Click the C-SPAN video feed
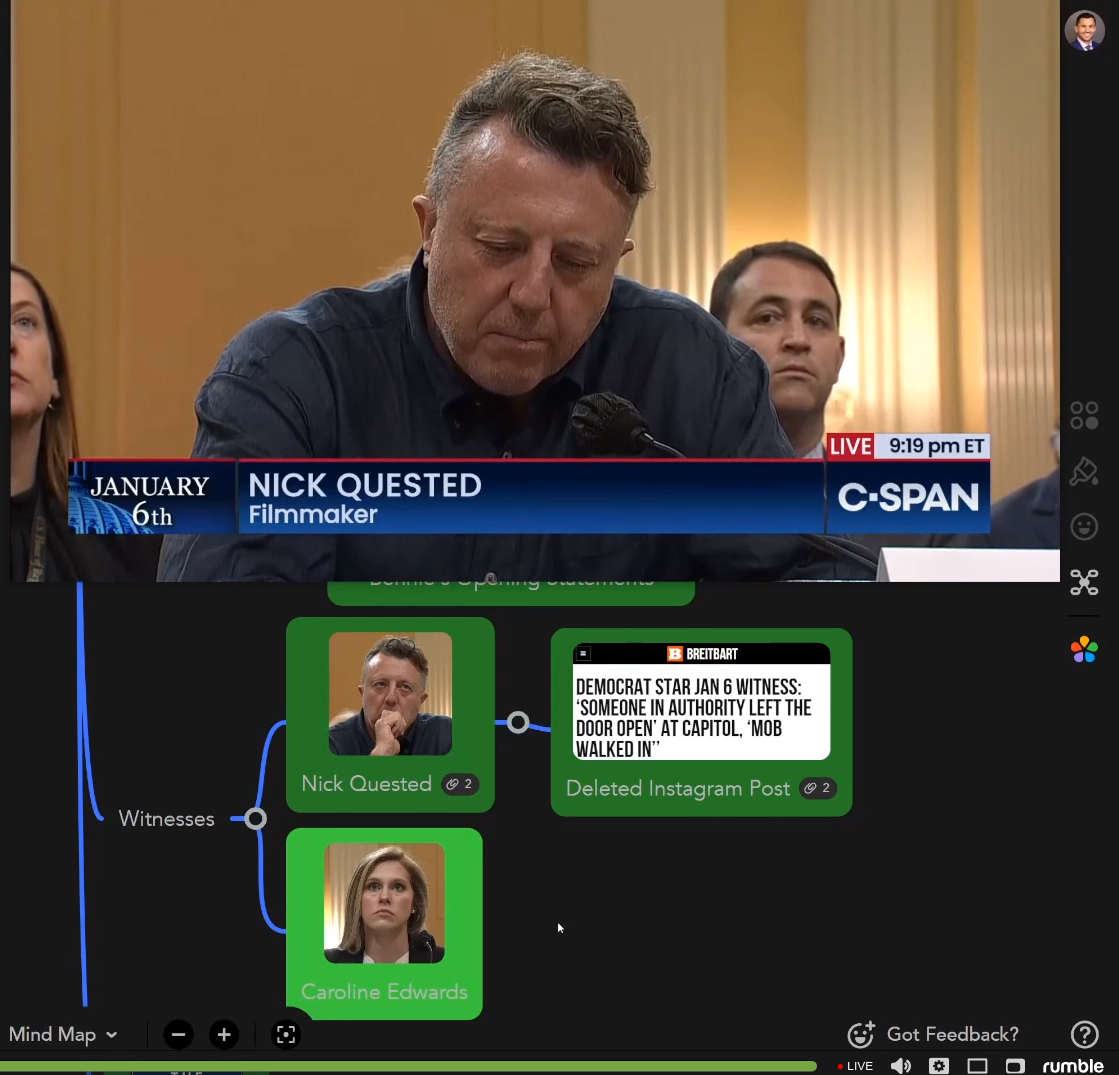The height and width of the screenshot is (1075, 1119). pyautogui.click(x=535, y=291)
